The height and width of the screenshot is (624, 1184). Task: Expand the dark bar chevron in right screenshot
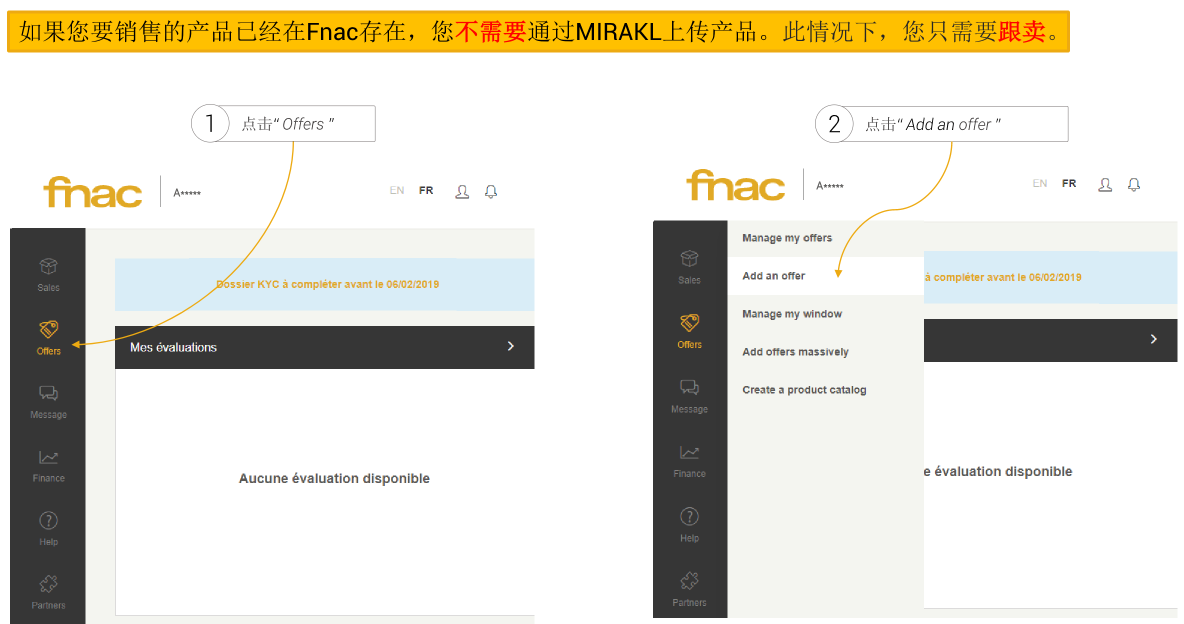1154,339
